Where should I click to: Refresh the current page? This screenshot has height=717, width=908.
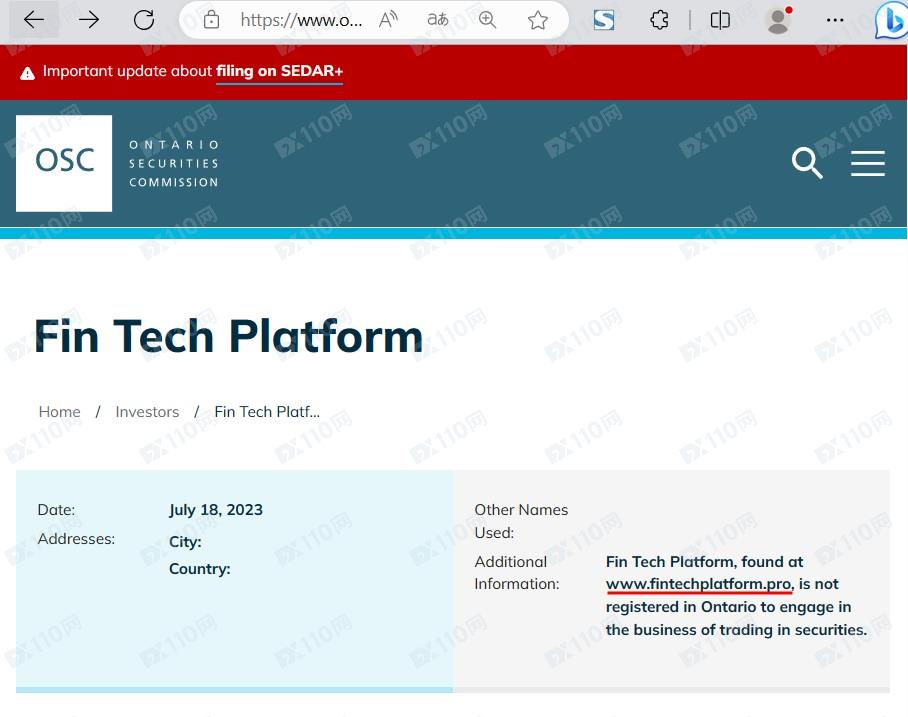point(144,20)
